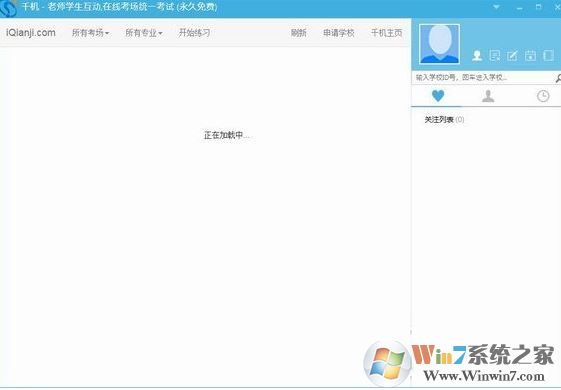Click the 千机 app logo in title bar

[8, 8]
